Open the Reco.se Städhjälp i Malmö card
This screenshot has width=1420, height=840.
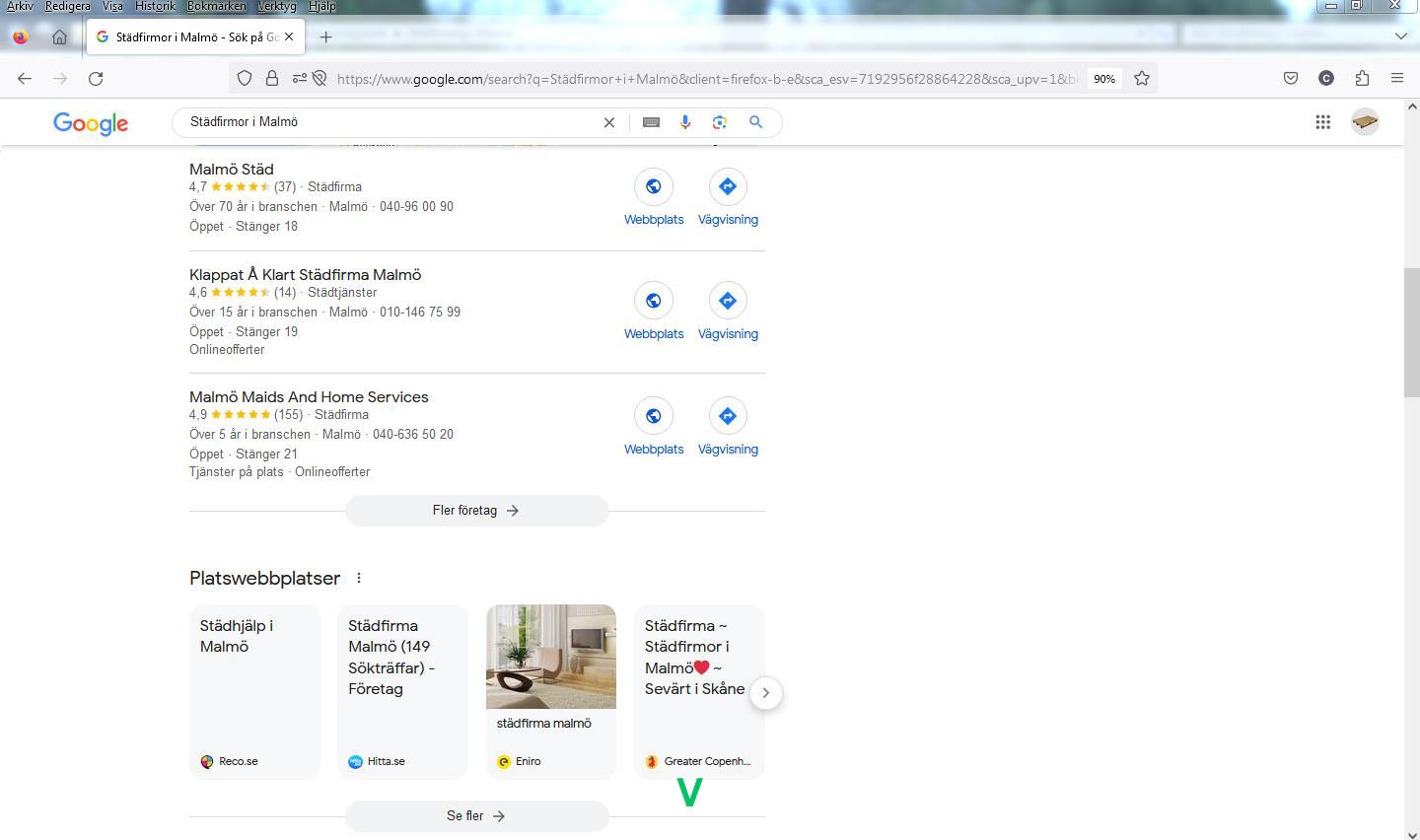(254, 692)
